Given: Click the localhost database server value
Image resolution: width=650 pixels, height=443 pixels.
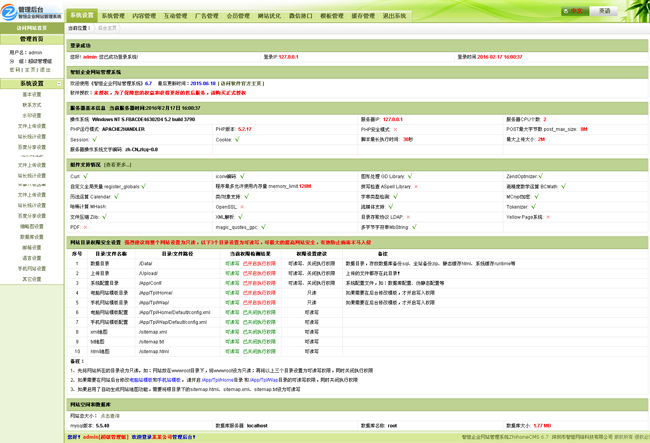Looking at the screenshot, I should pos(257,426).
